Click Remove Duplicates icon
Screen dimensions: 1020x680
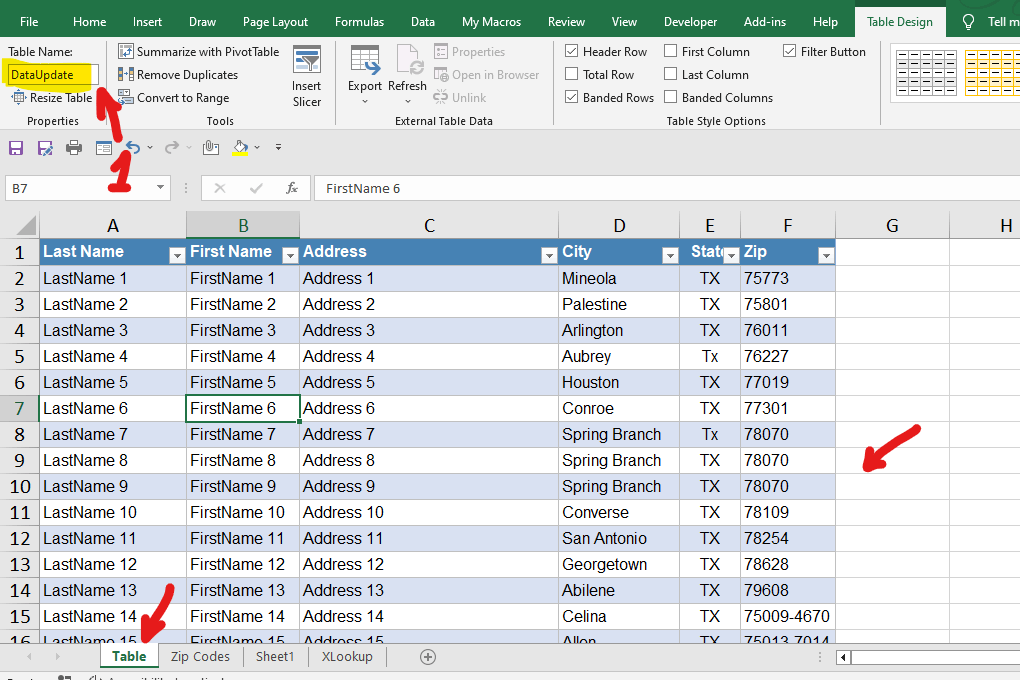click(126, 74)
